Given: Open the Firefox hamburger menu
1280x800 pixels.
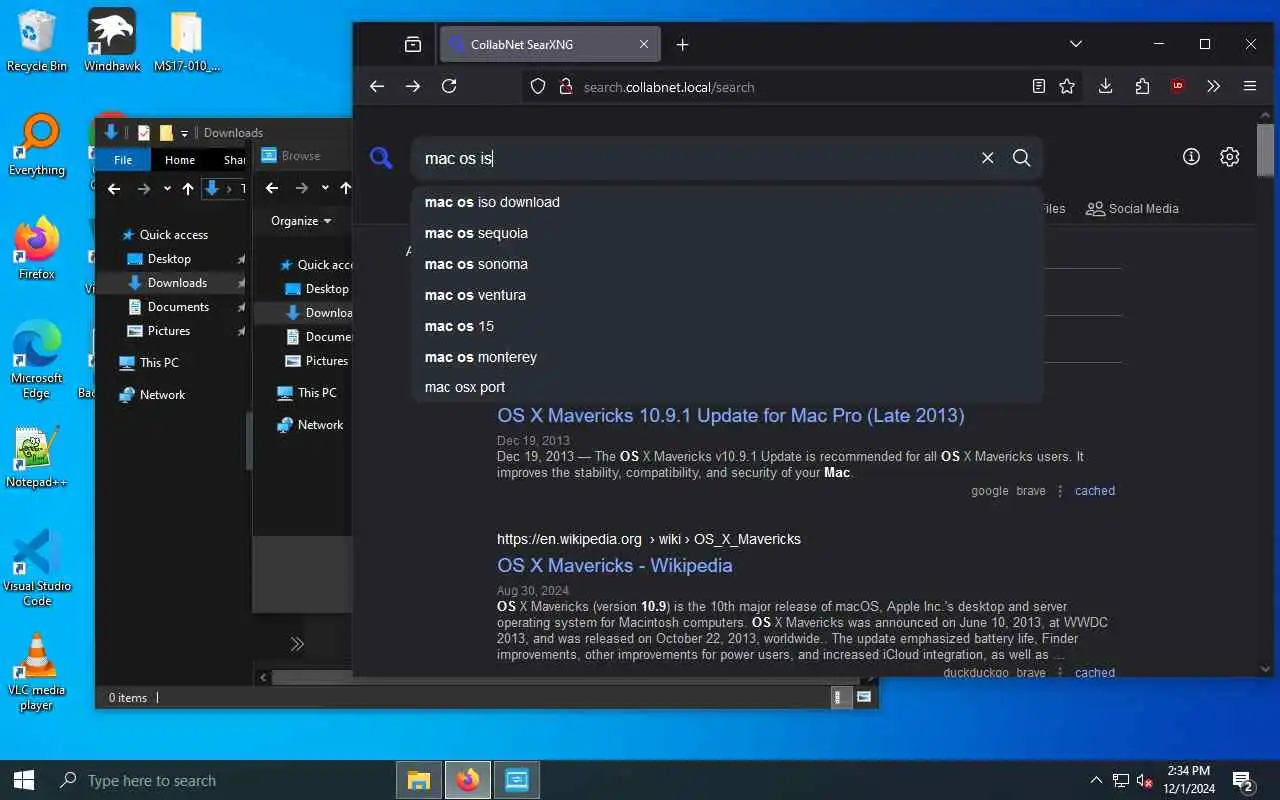Looking at the screenshot, I should click(x=1250, y=87).
